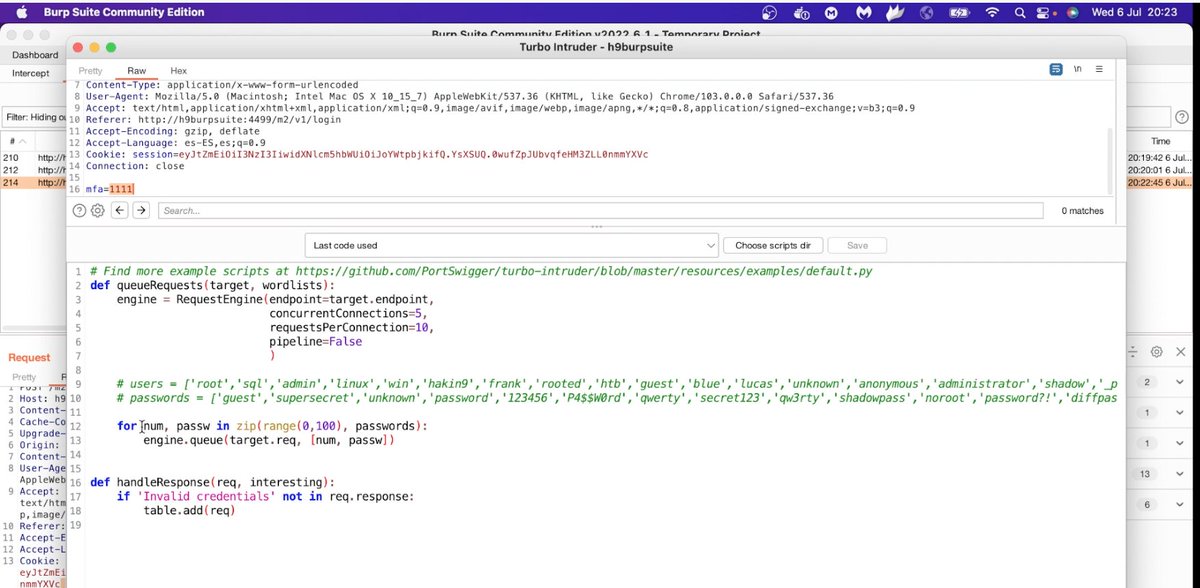The width and height of the screenshot is (1200, 588).
Task: Click 'def queueRequests' line in script
Action: point(212,285)
